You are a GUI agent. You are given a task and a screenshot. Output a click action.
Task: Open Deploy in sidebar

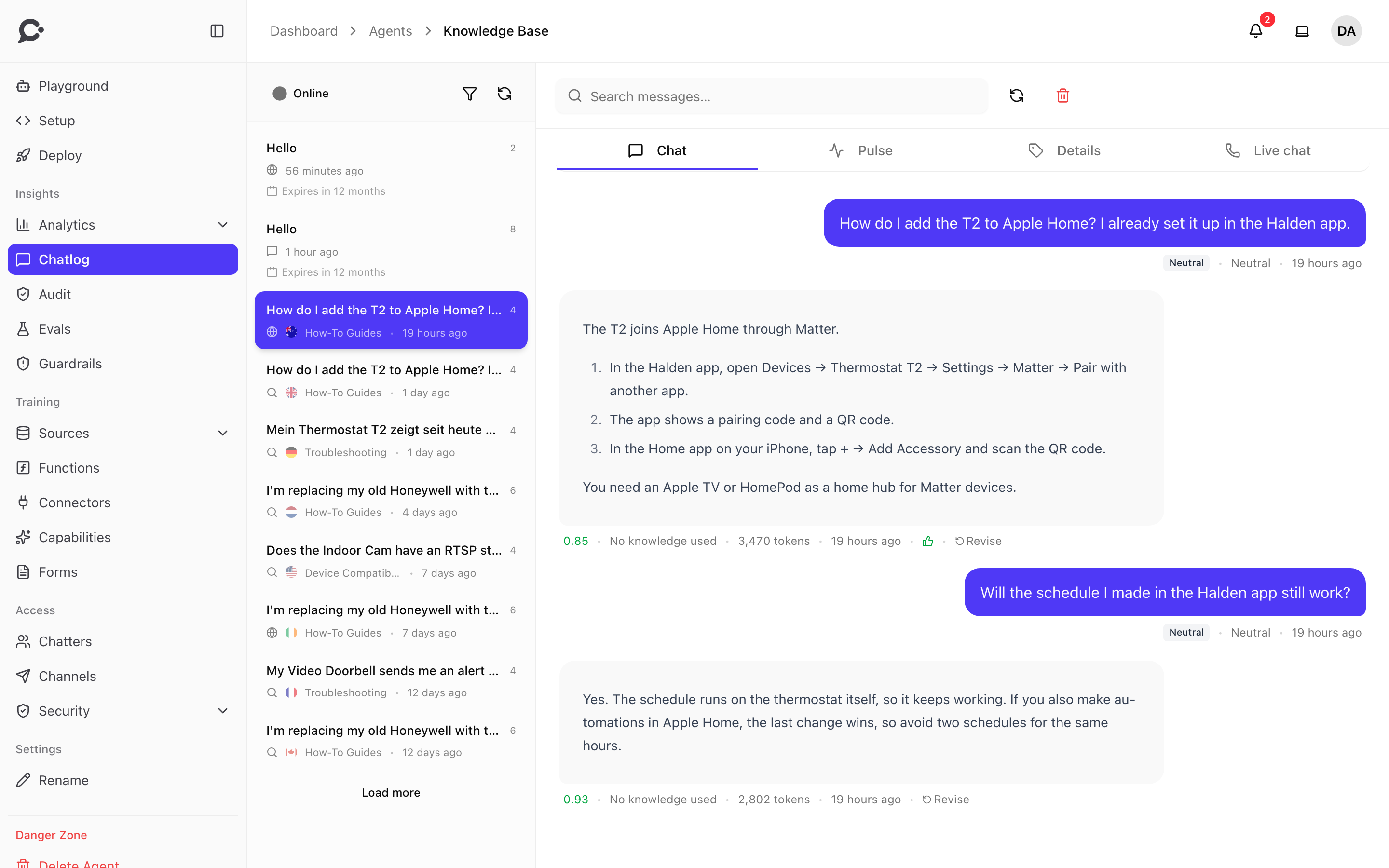pos(123,156)
